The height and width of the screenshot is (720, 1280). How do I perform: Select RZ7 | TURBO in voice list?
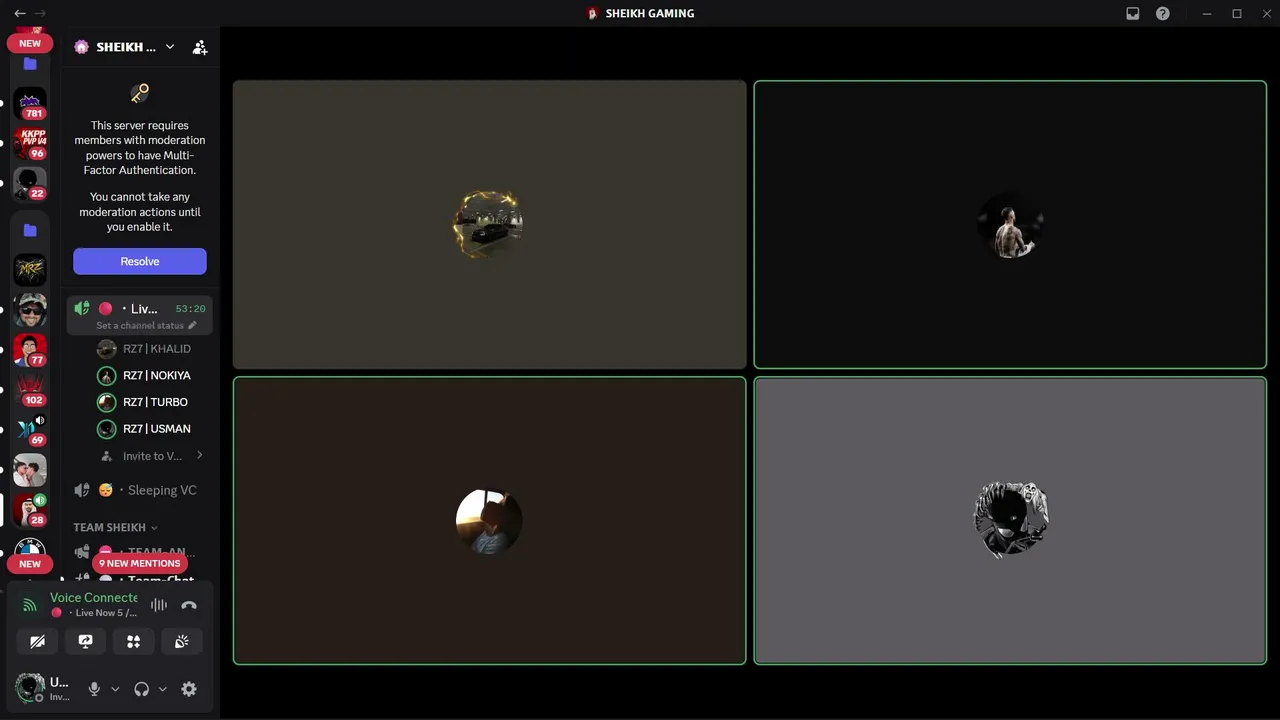[152, 402]
